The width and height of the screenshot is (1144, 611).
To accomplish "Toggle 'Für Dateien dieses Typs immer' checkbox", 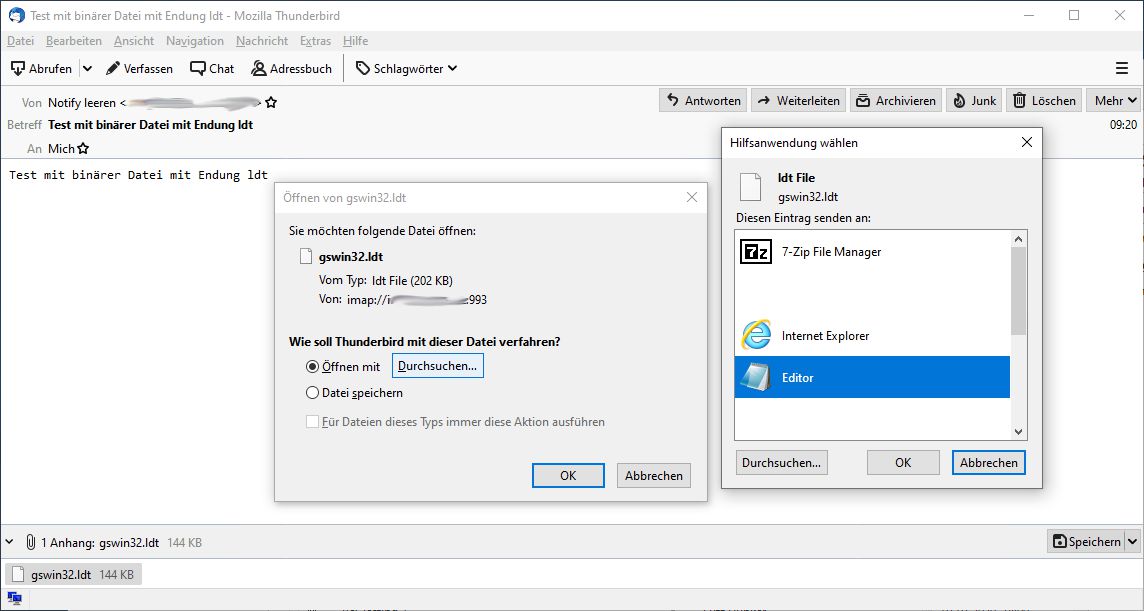I will [x=312, y=422].
